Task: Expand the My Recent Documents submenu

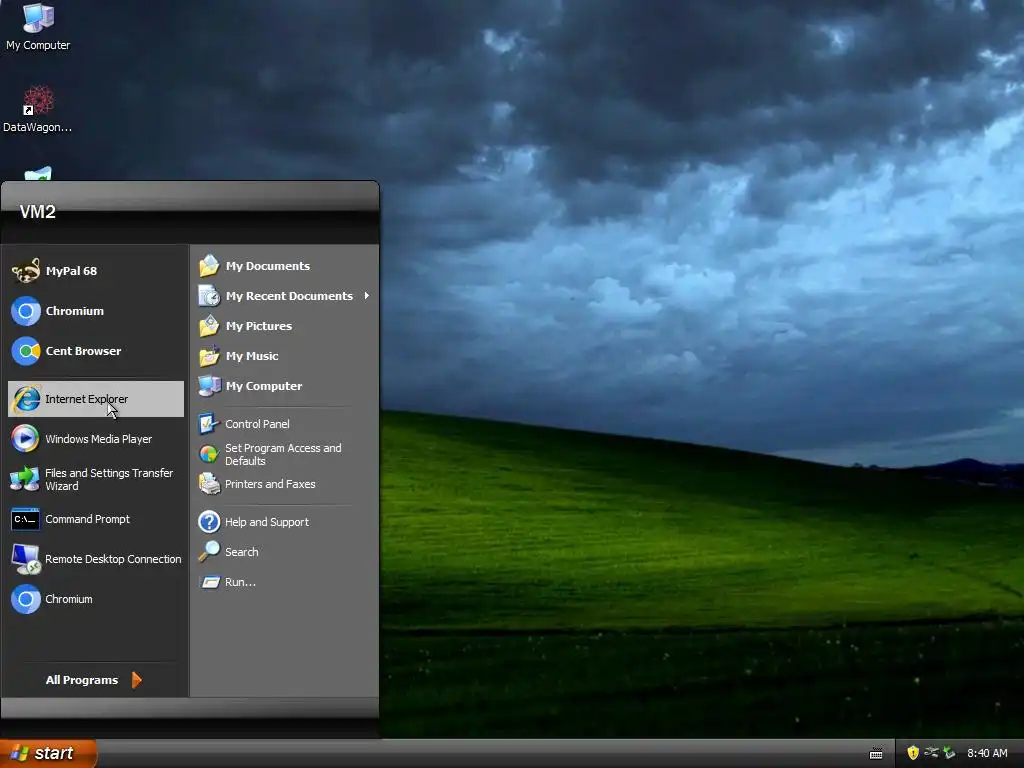Action: [x=284, y=296]
